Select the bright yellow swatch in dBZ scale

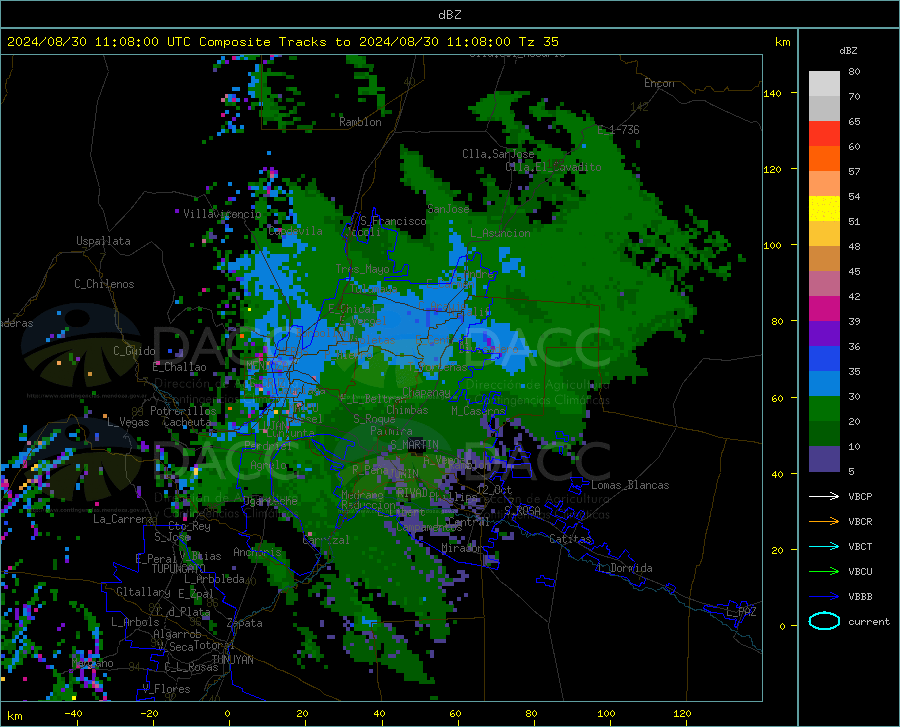pos(824,209)
